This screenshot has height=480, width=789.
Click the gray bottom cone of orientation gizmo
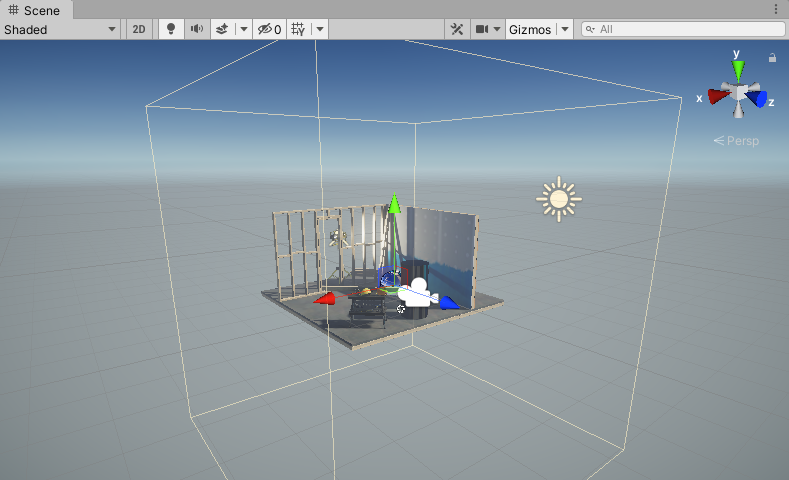738,110
